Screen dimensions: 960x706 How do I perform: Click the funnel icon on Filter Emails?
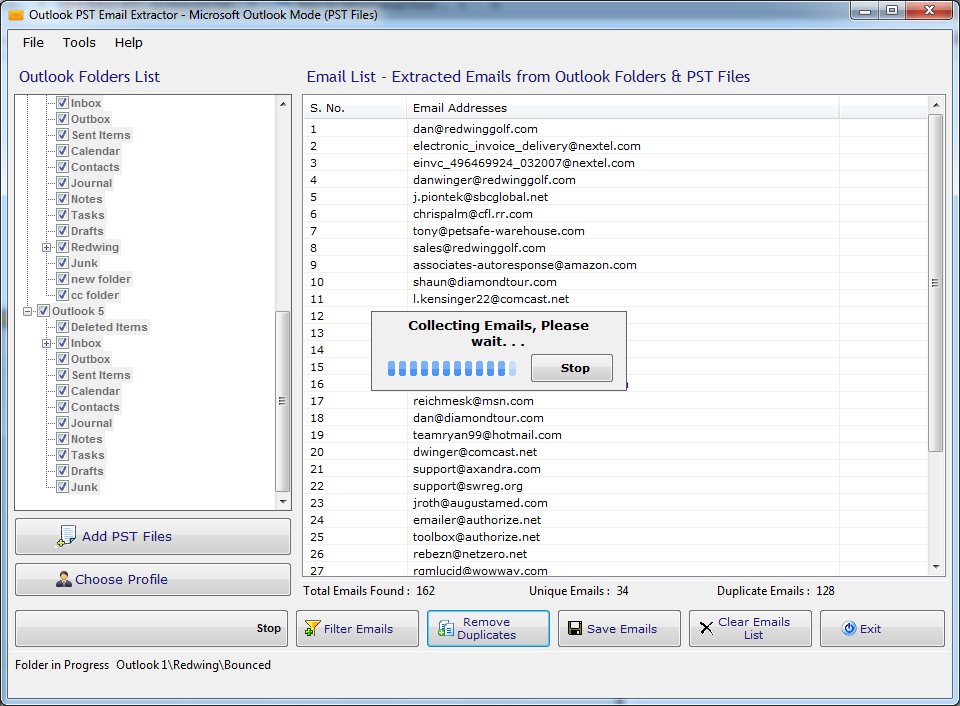pyautogui.click(x=312, y=628)
